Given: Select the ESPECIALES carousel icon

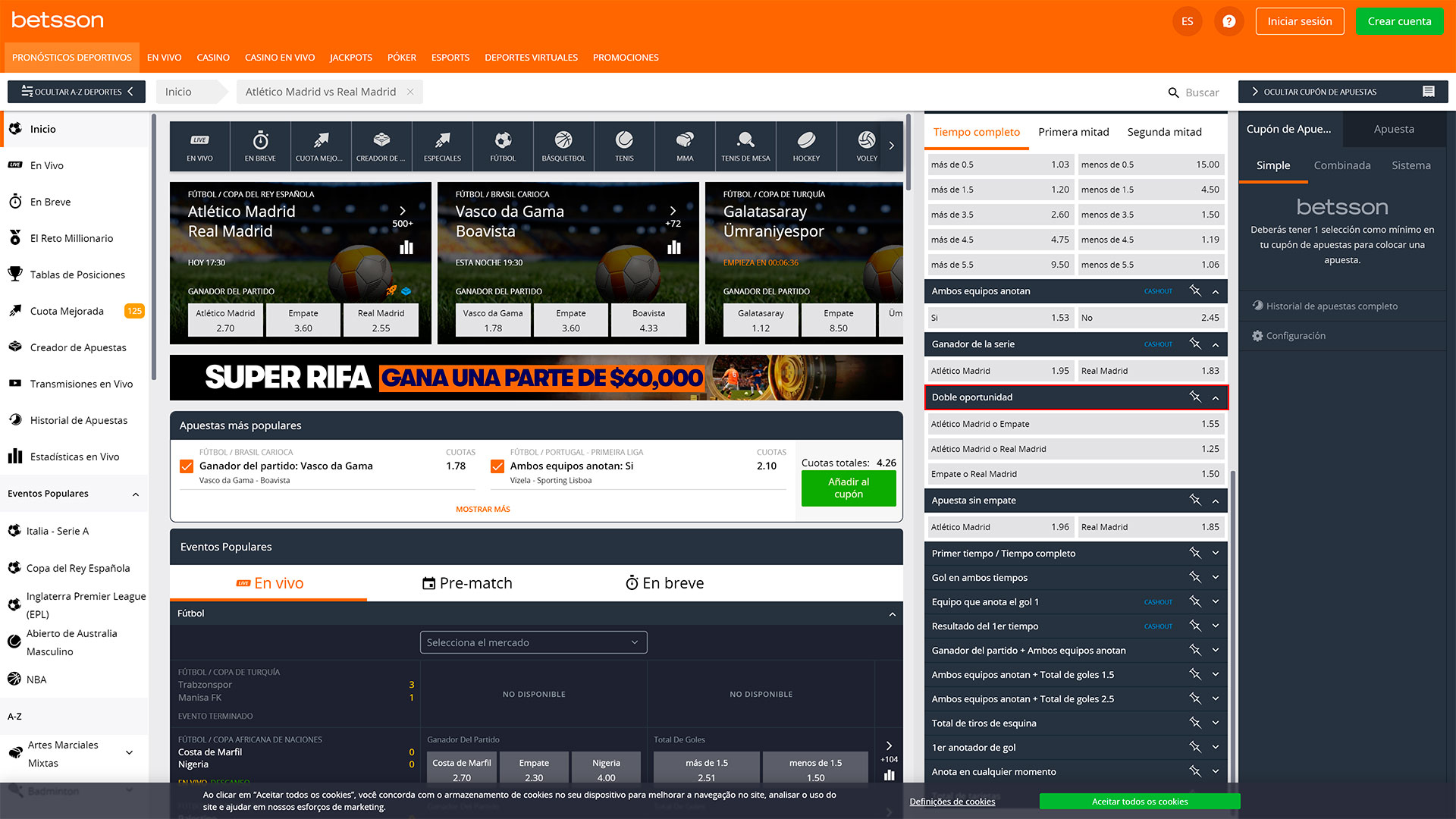Looking at the screenshot, I should (x=442, y=146).
